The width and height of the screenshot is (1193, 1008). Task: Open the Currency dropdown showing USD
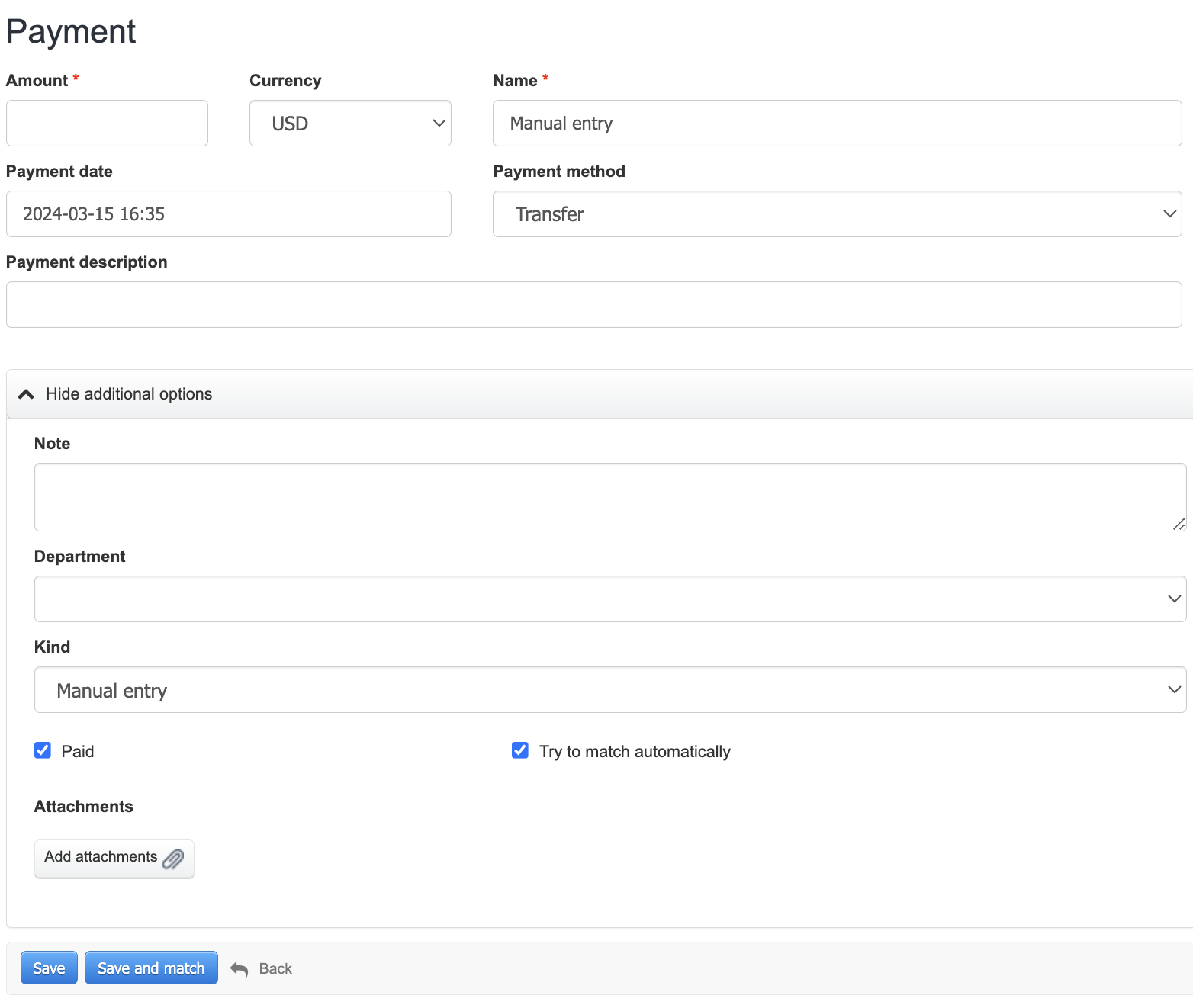tap(350, 124)
